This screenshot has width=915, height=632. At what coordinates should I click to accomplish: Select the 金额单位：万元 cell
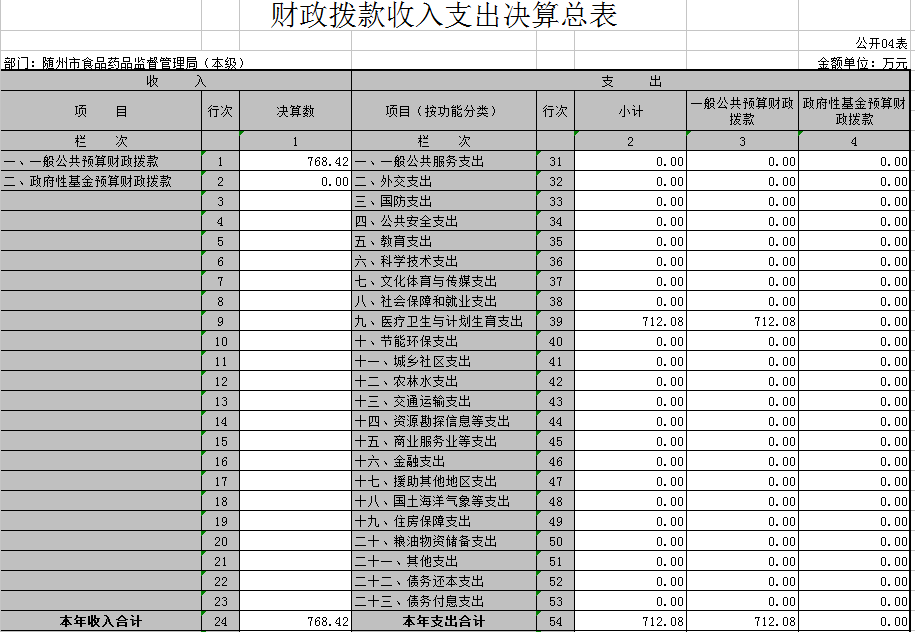point(863,63)
